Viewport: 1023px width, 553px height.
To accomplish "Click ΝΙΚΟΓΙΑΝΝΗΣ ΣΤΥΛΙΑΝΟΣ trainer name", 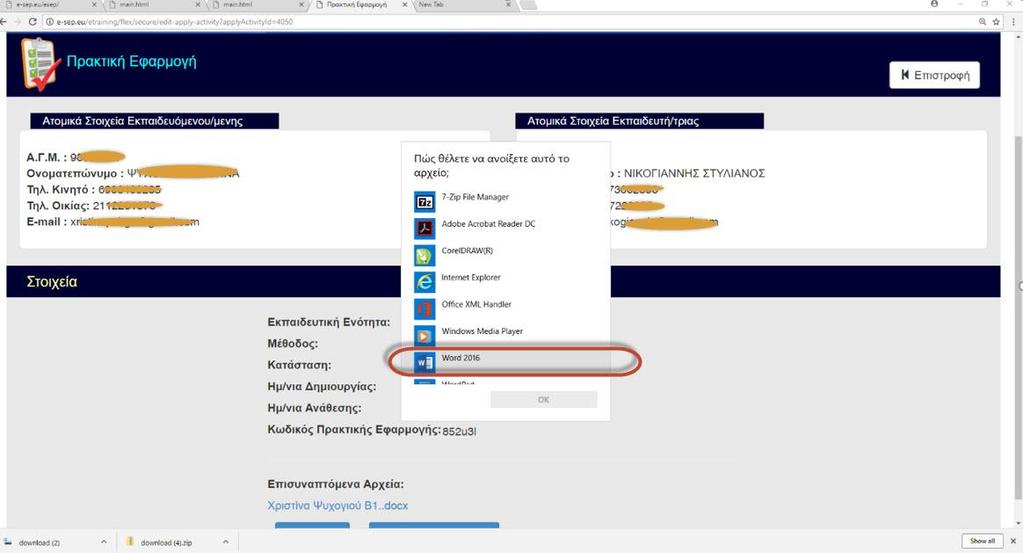I will 694,173.
